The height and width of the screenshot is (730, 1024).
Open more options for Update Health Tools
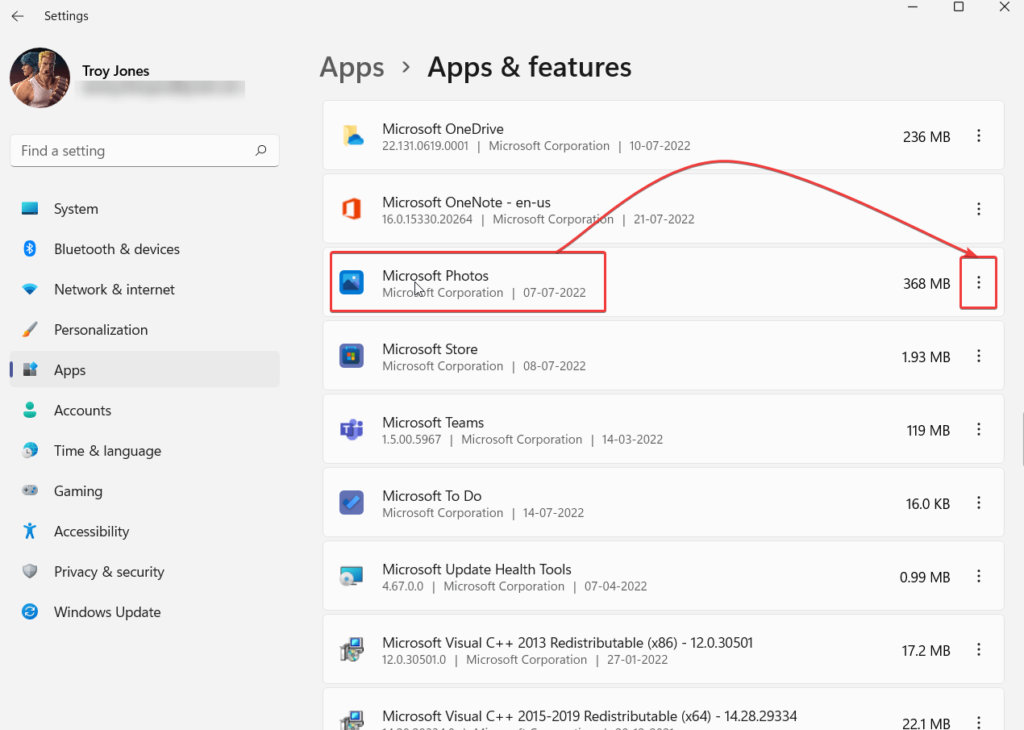point(978,577)
